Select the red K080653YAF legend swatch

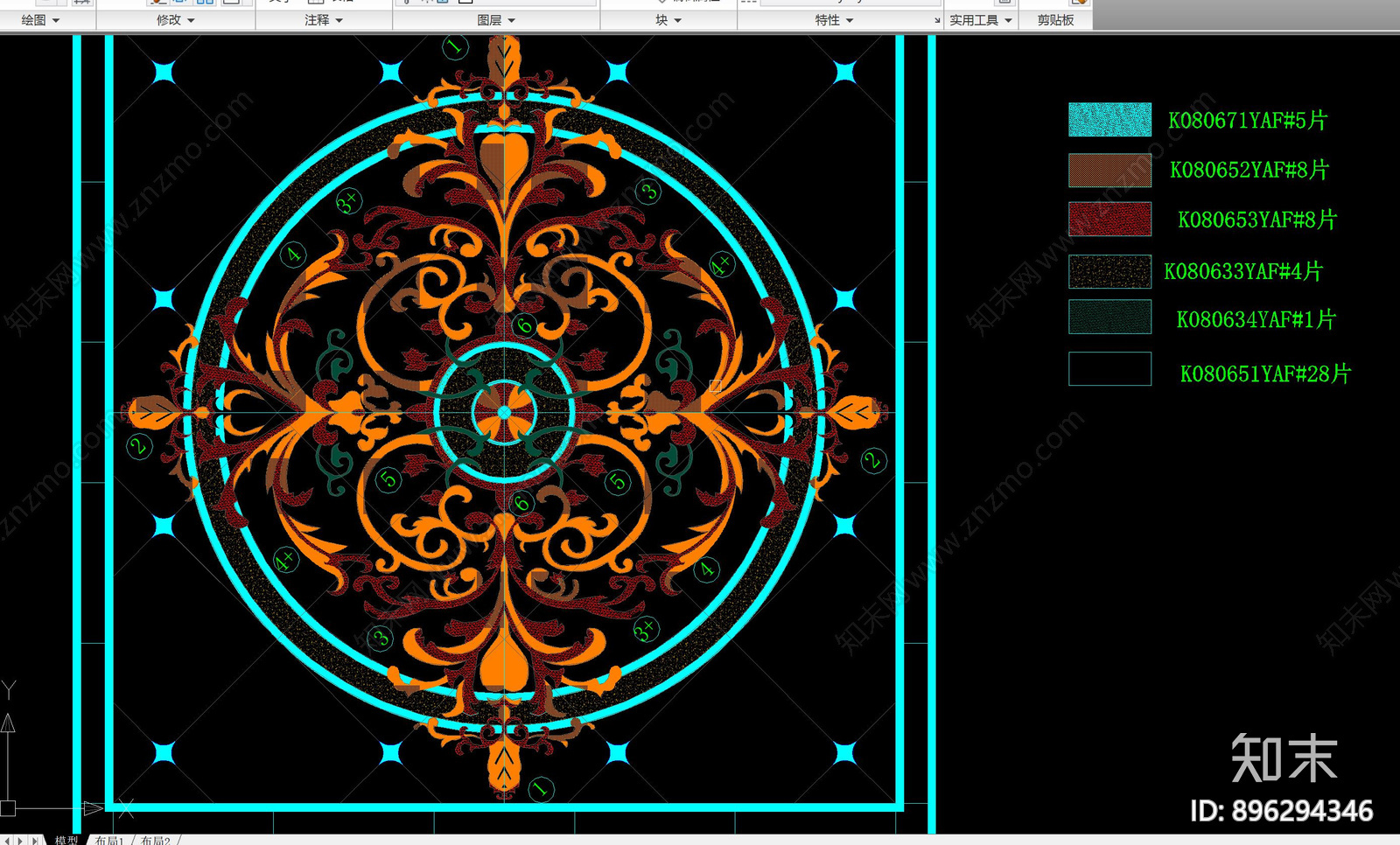(1109, 219)
